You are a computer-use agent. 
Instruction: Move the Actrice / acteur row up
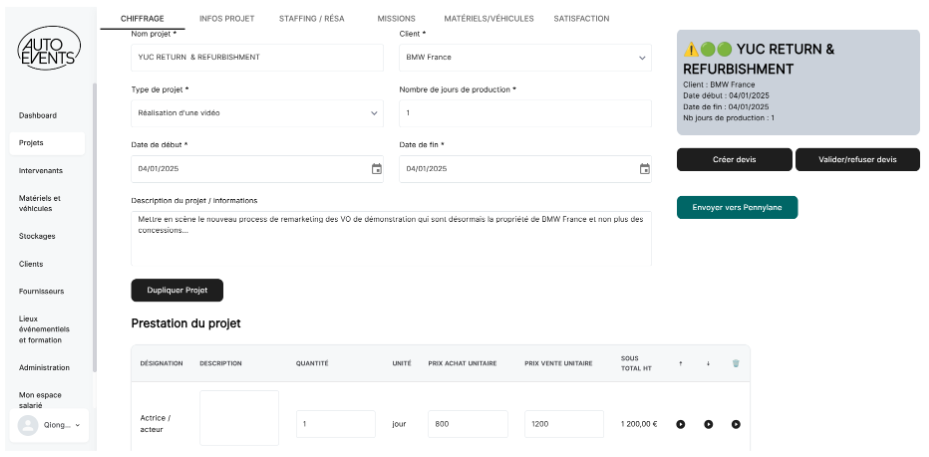[681, 424]
